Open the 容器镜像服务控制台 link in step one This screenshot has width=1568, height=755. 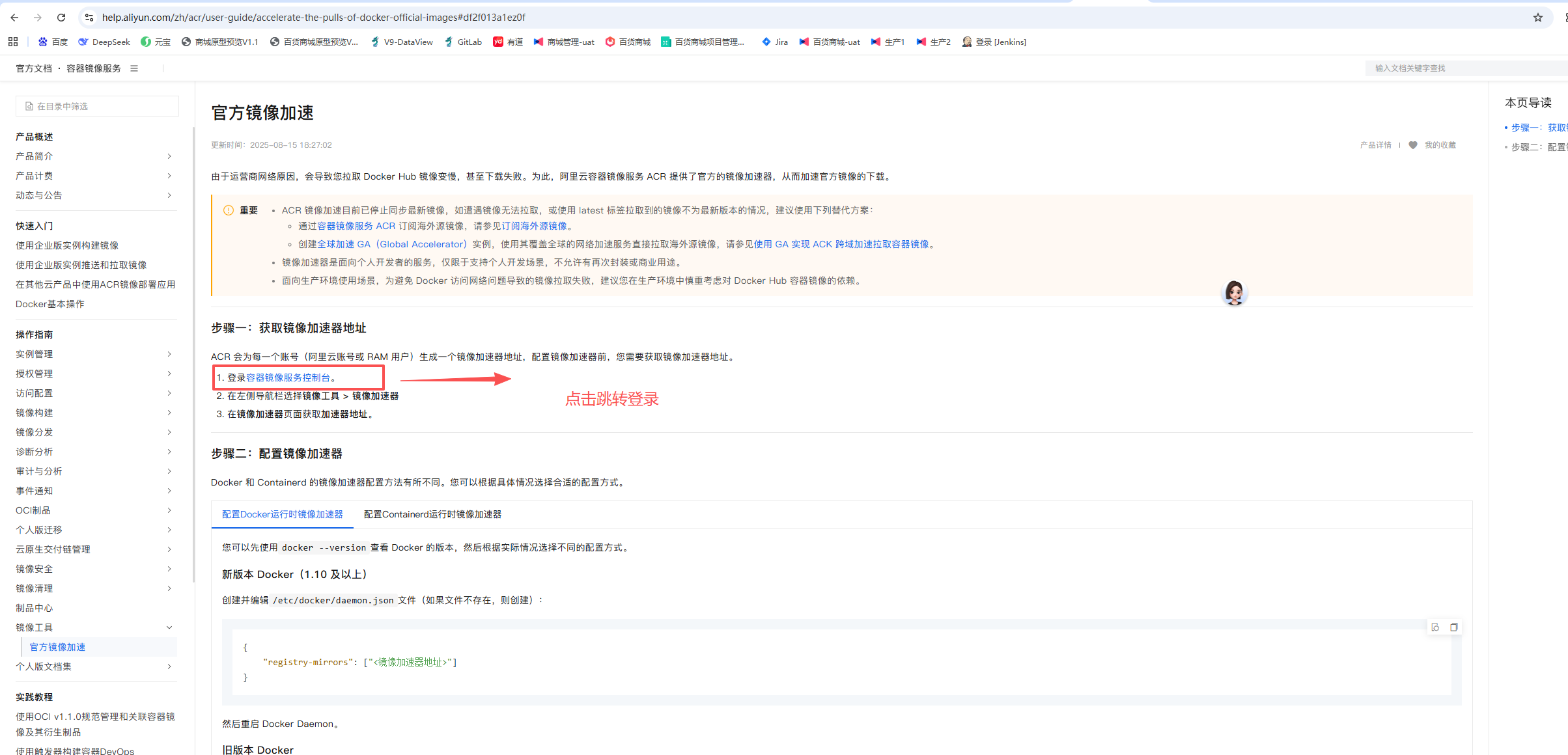coord(288,377)
